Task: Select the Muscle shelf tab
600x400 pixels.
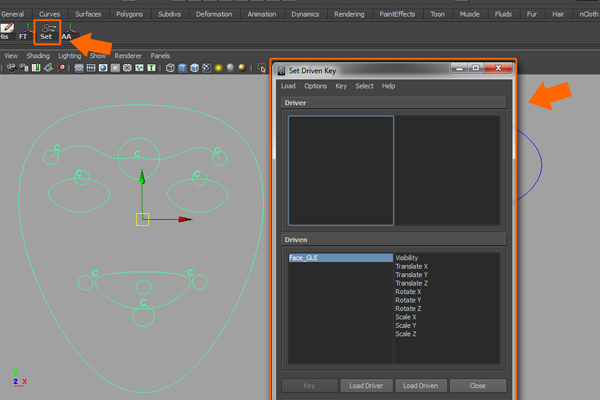Action: tap(470, 14)
